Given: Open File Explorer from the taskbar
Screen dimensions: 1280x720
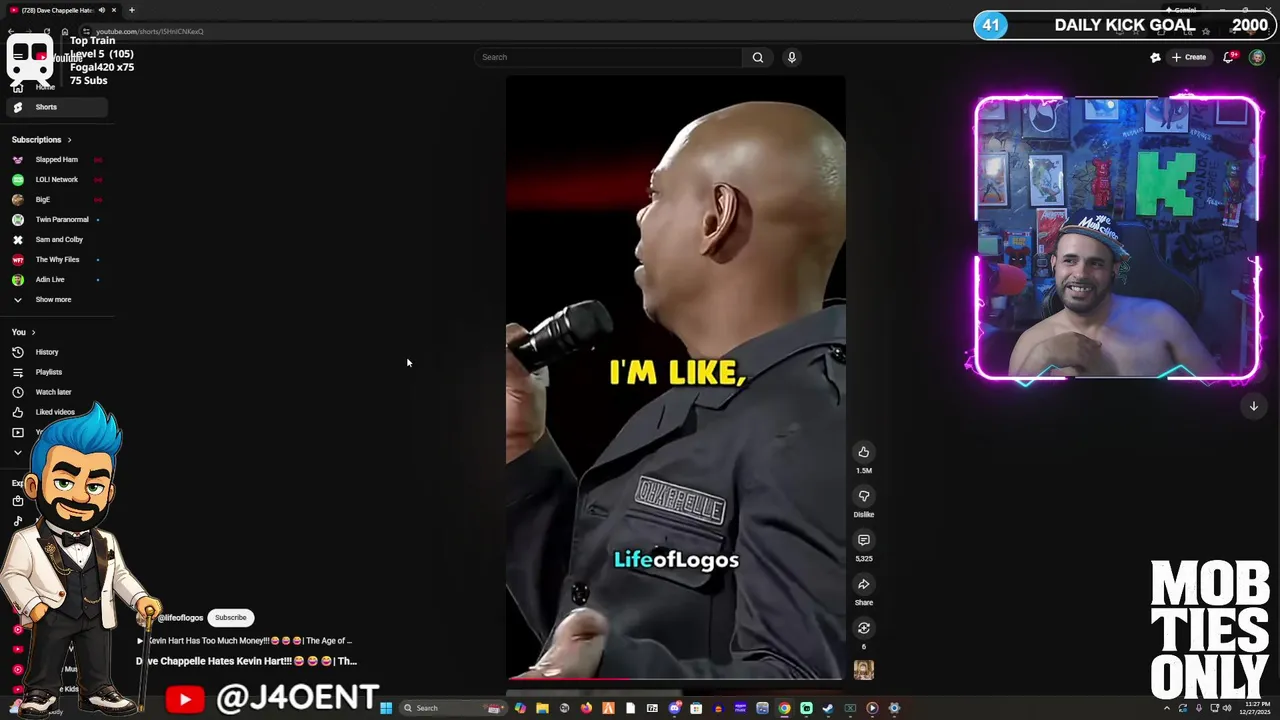Looking at the screenshot, I should (x=542, y=708).
